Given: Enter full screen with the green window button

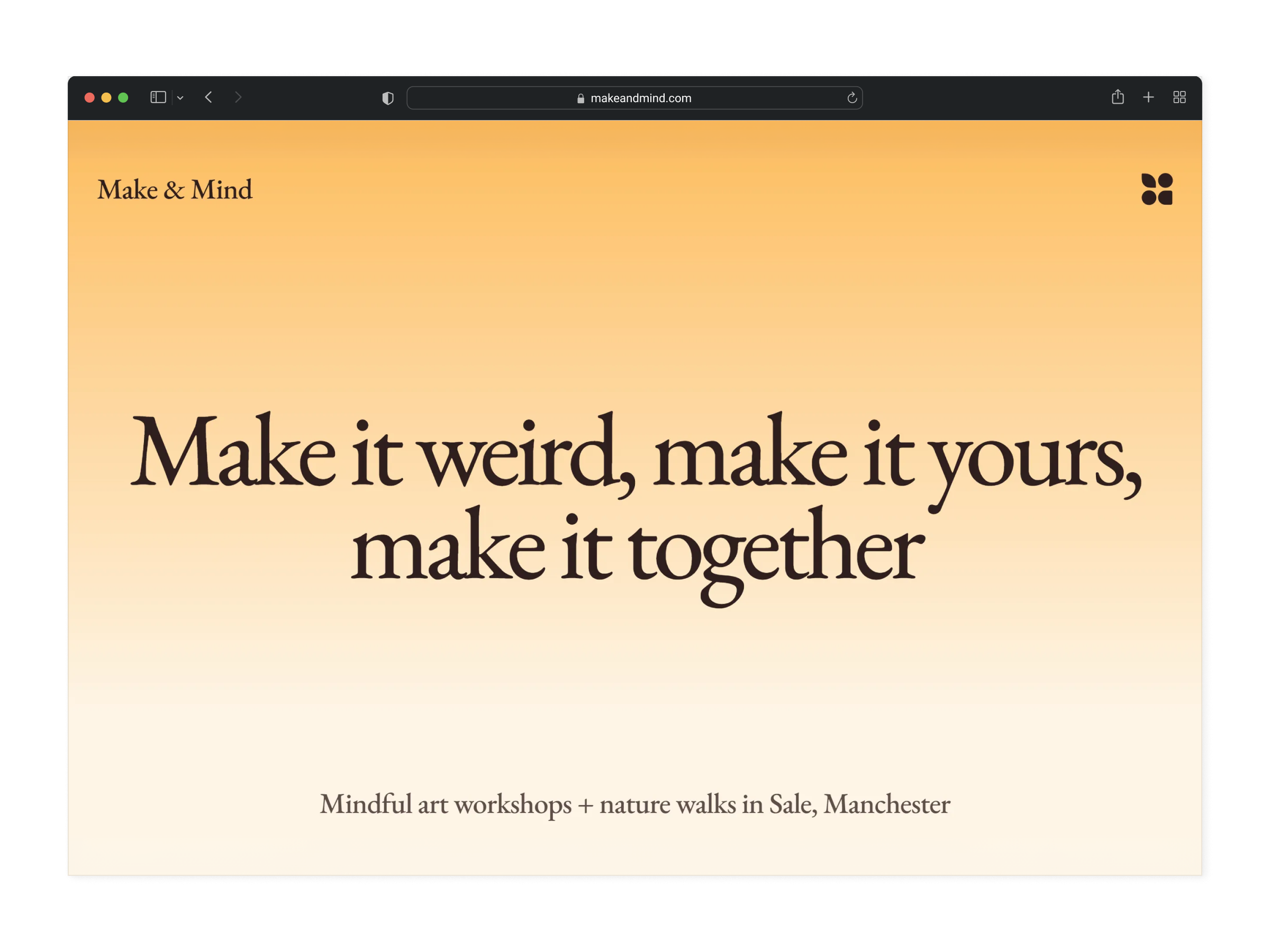Looking at the screenshot, I should coord(122,97).
